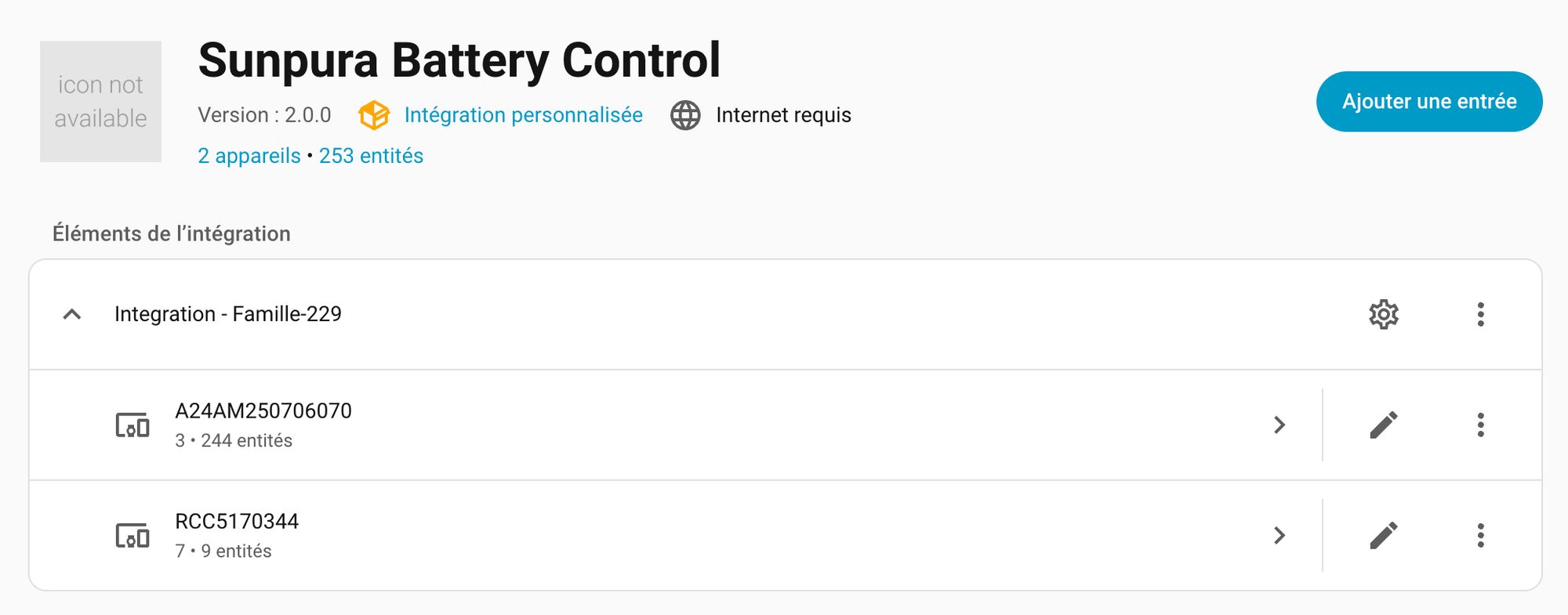Click the orange custom integration box icon
Viewport: 1568px width, 615px height.
coord(374,115)
